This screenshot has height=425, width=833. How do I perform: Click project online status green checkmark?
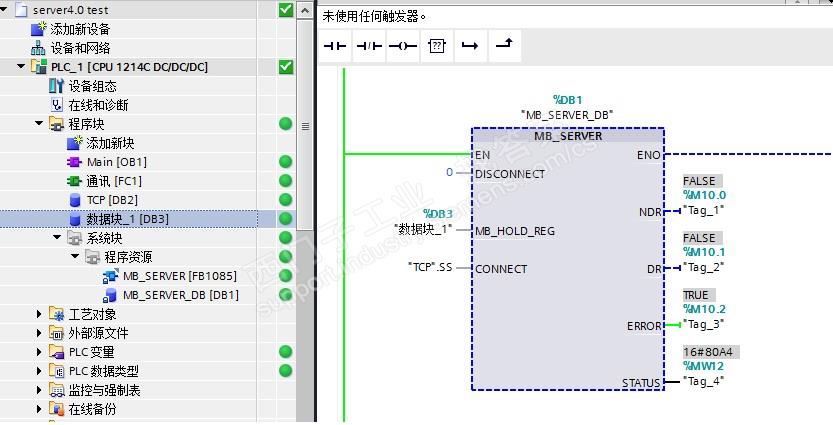(x=286, y=10)
